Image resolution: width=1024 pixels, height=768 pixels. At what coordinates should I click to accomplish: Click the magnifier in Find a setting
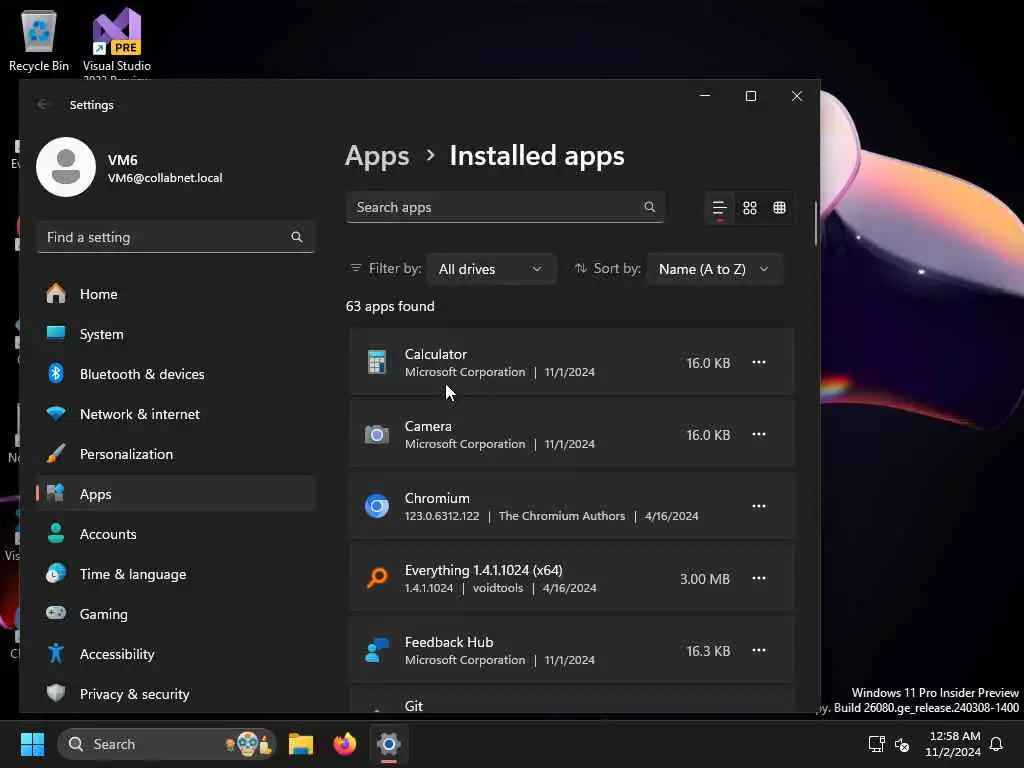coord(296,237)
